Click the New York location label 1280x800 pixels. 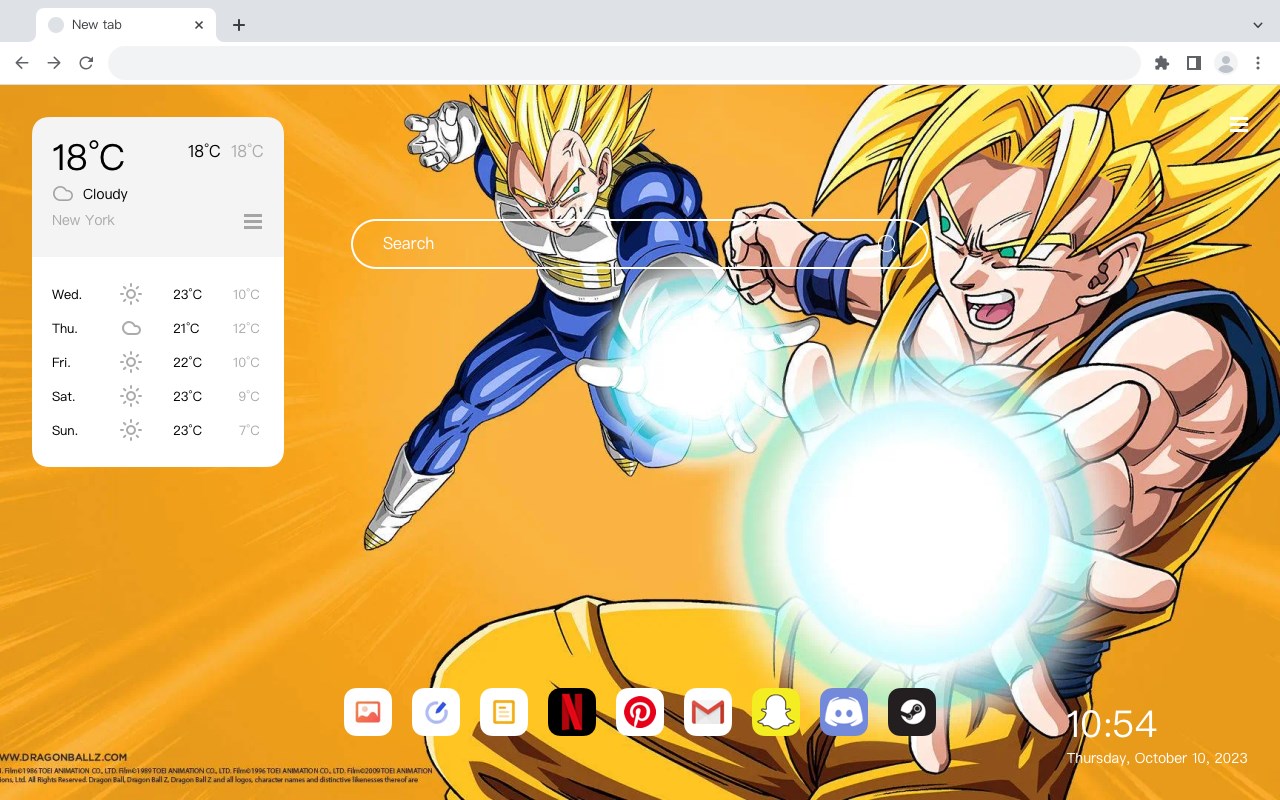(83, 220)
